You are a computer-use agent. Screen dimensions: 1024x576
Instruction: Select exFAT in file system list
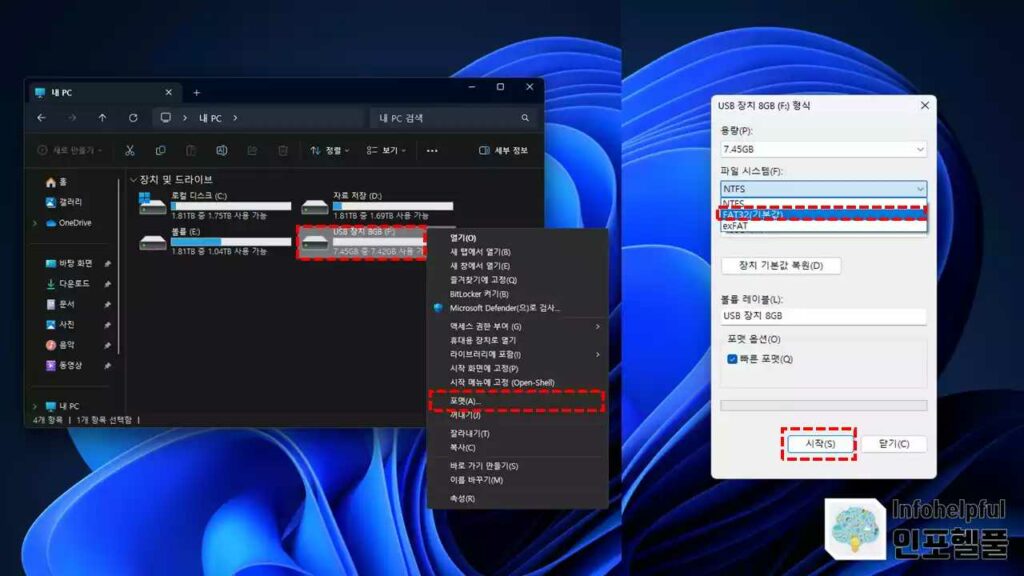(x=824, y=226)
